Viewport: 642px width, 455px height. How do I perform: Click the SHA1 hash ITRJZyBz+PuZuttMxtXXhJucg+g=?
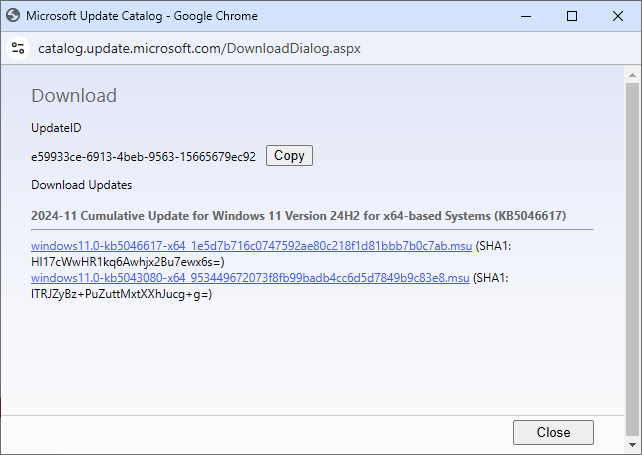coord(121,294)
